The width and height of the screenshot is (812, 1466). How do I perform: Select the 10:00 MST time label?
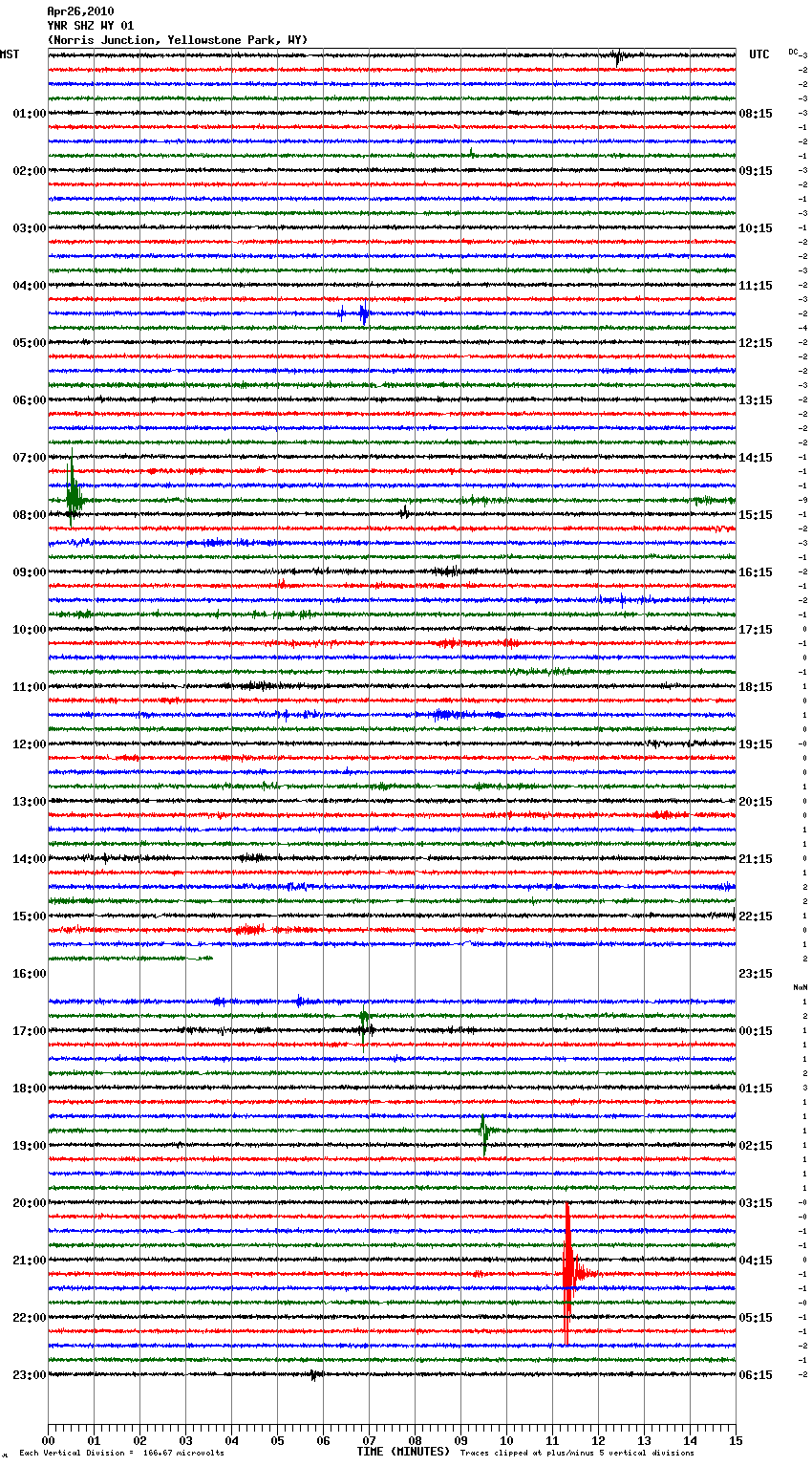coord(29,630)
